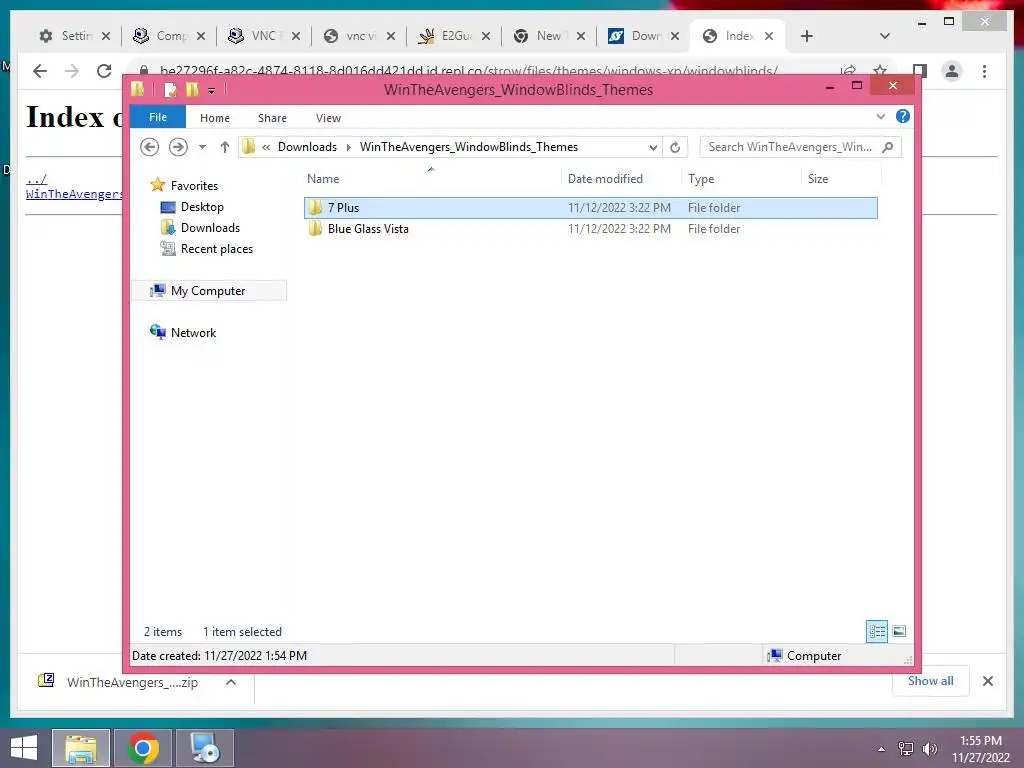The image size is (1024, 768).
Task: Click the search magnifier in Explorer
Action: click(x=888, y=147)
